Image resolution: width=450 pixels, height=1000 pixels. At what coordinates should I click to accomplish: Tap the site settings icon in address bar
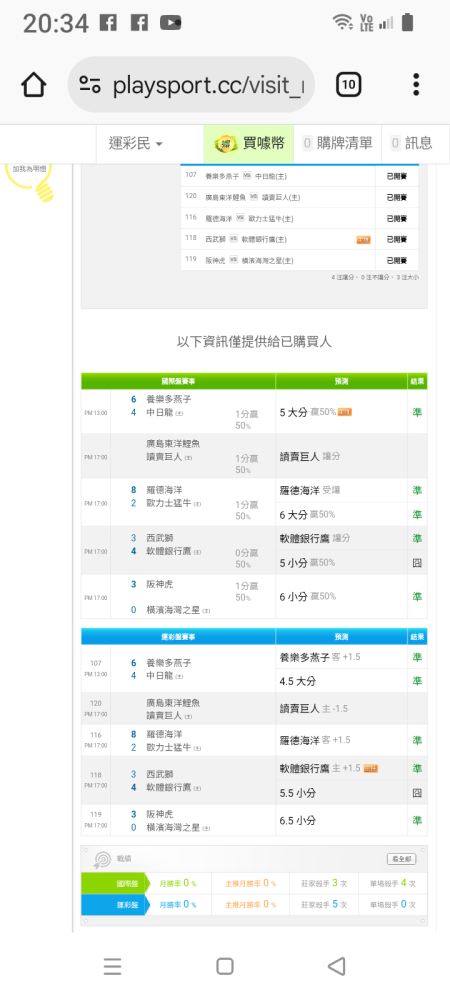(90, 85)
